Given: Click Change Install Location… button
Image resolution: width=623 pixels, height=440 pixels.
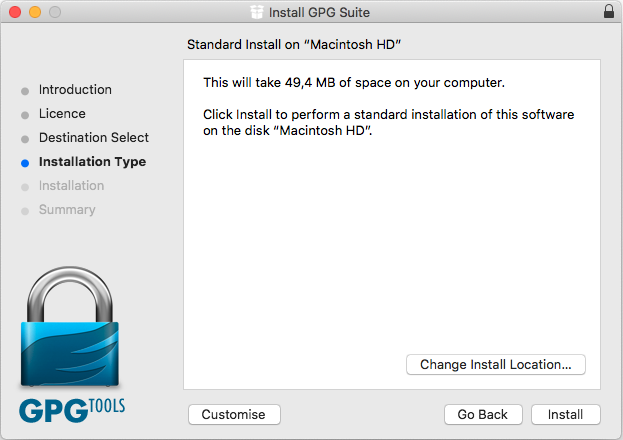Looking at the screenshot, I should point(495,364).
